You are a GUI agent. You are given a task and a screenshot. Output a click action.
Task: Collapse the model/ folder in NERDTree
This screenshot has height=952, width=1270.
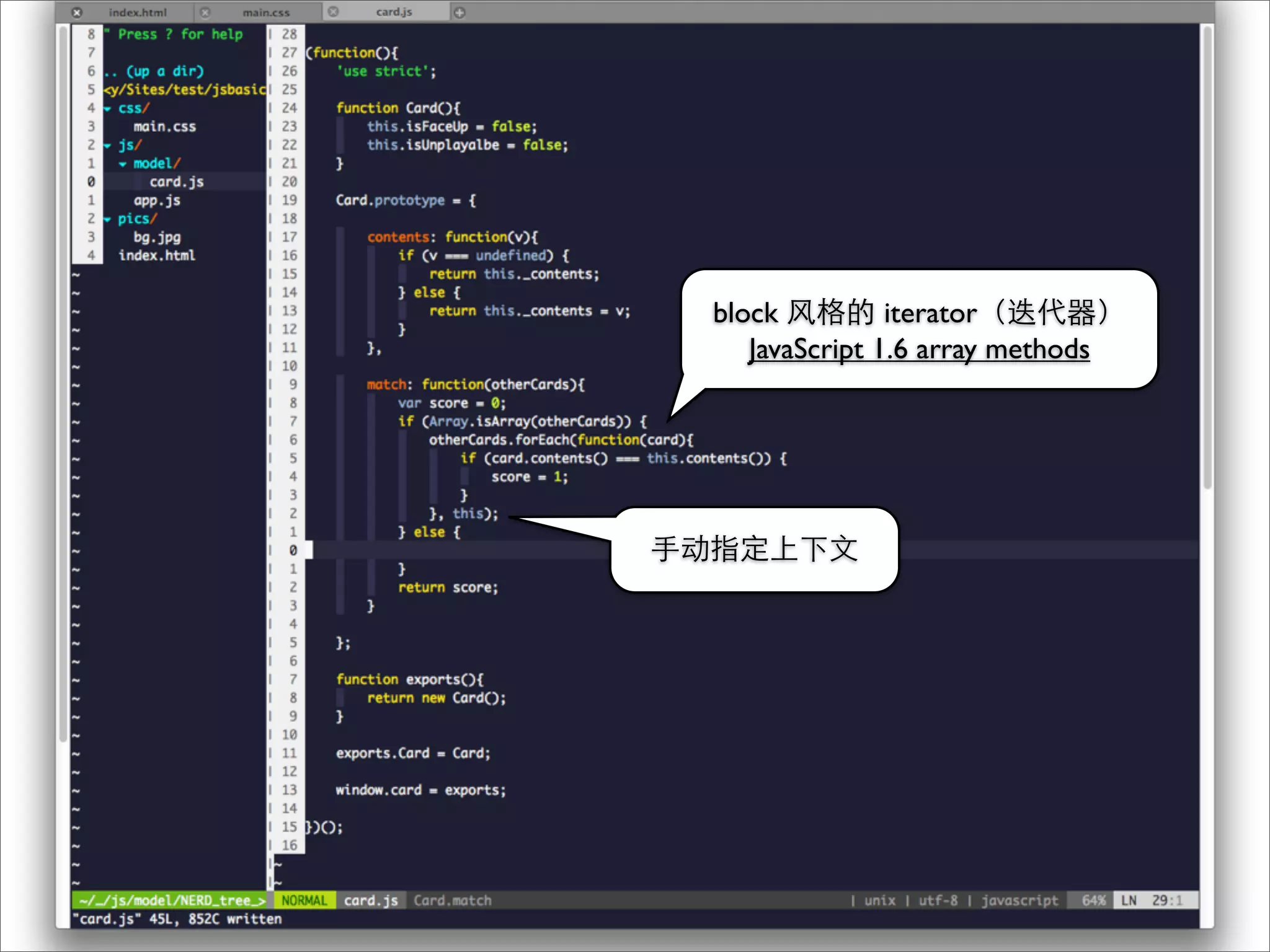click(123, 164)
